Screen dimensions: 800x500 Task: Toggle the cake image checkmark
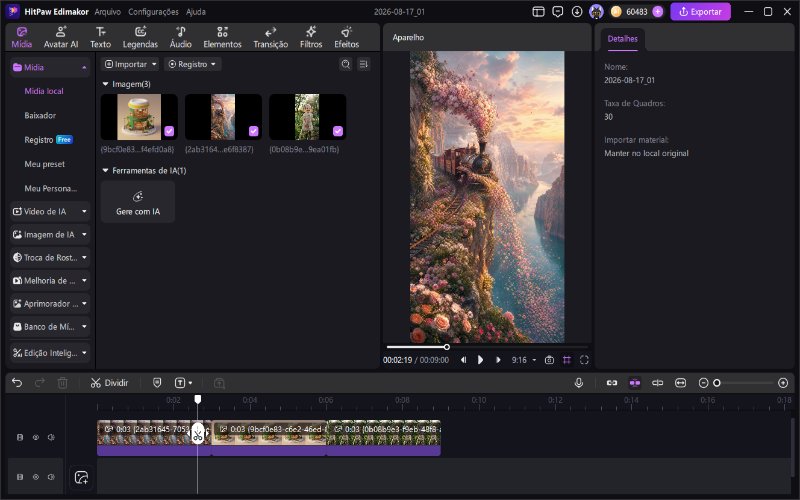point(169,131)
